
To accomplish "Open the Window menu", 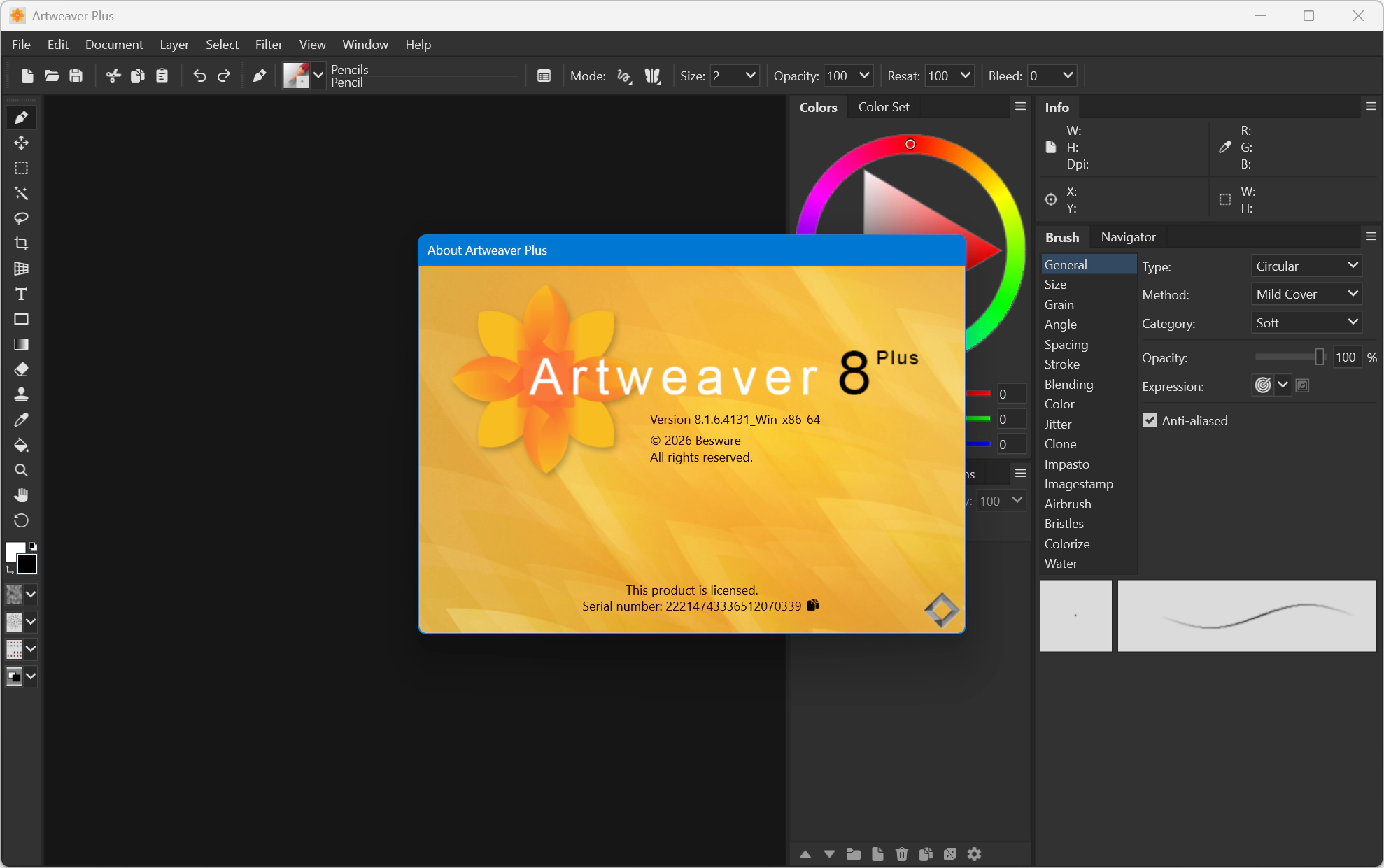I will (365, 44).
